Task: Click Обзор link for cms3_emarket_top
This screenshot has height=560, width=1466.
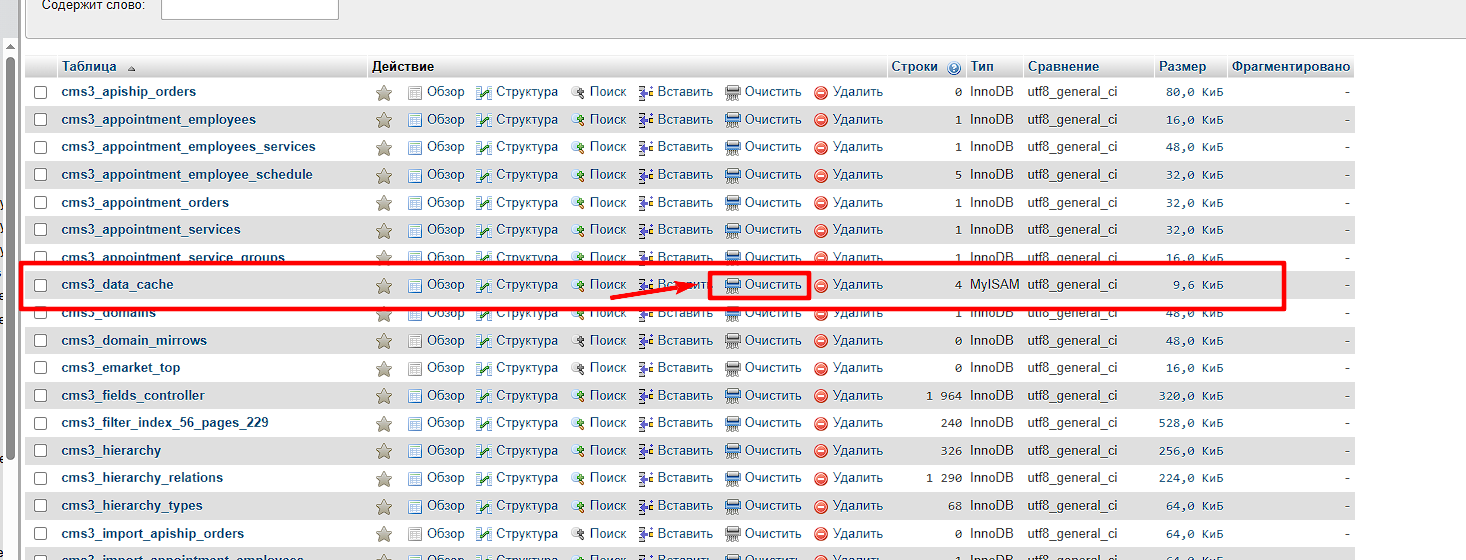Action: [445, 368]
